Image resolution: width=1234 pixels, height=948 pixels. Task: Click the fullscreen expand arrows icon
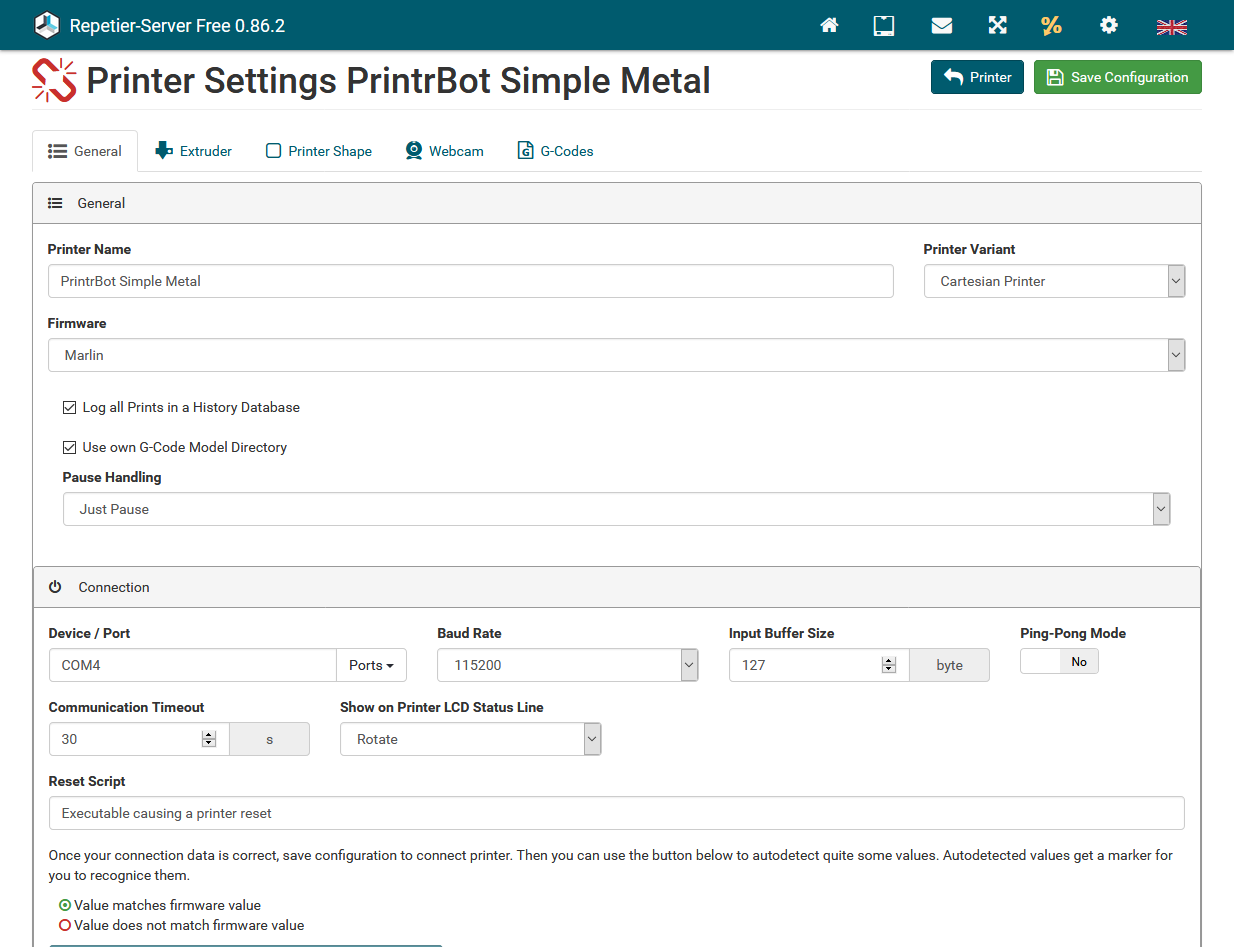point(997,25)
